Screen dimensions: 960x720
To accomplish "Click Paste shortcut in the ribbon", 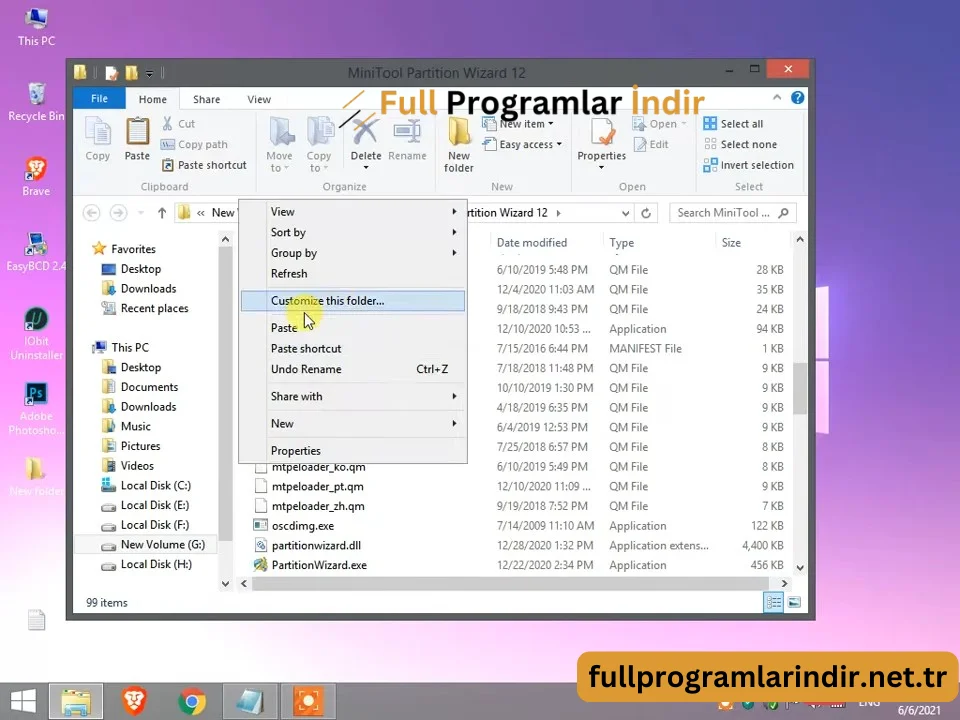I will point(204,165).
